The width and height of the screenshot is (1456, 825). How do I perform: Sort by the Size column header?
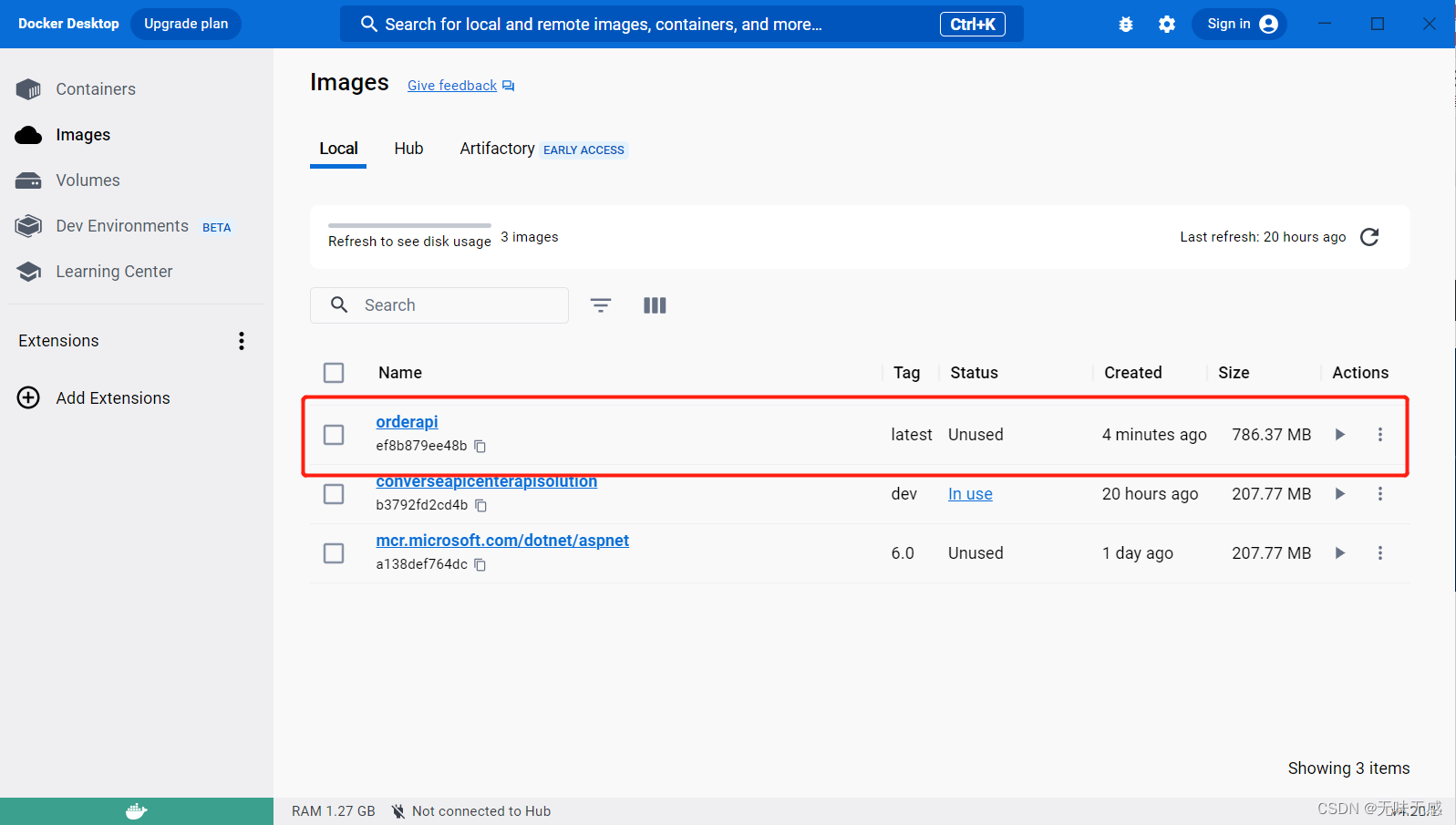click(x=1234, y=373)
